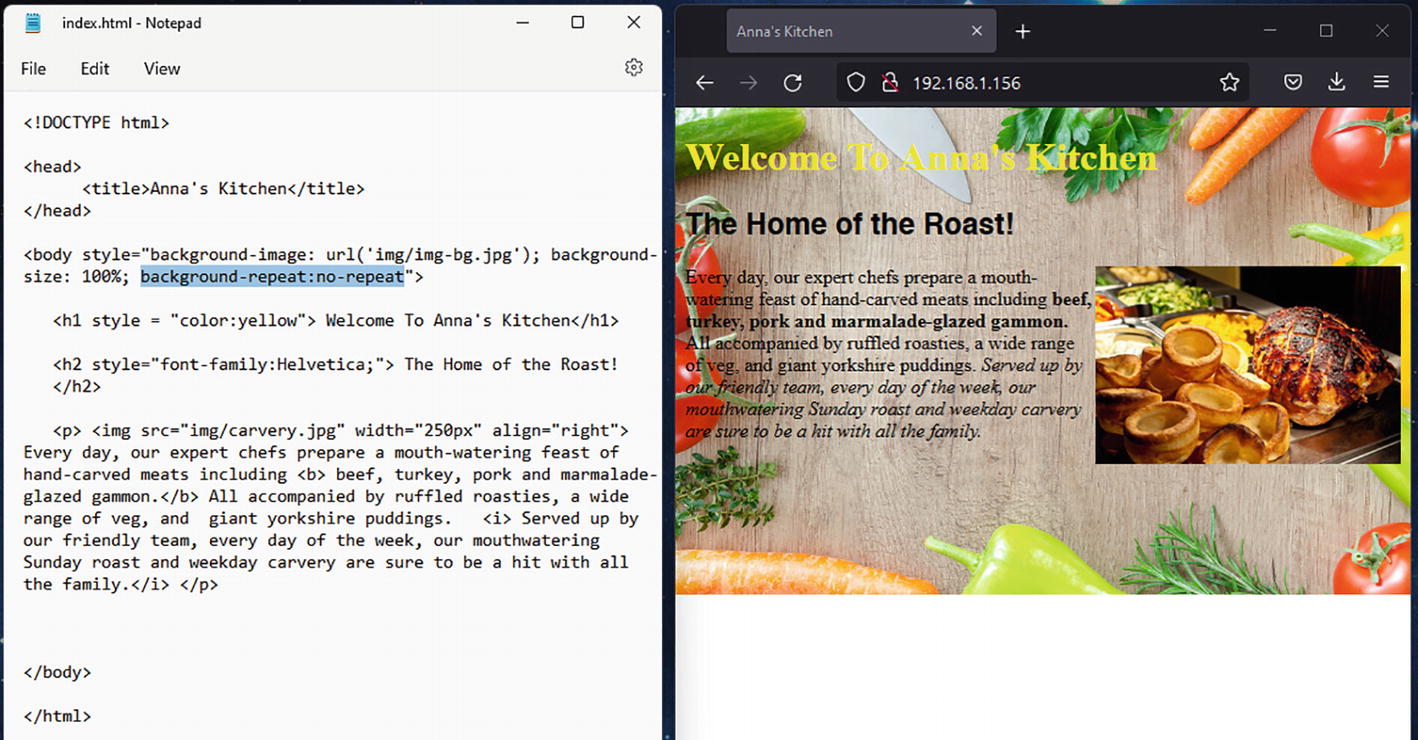This screenshot has height=740, width=1418.
Task: Reload the Anna's Kitchen page
Action: point(792,83)
